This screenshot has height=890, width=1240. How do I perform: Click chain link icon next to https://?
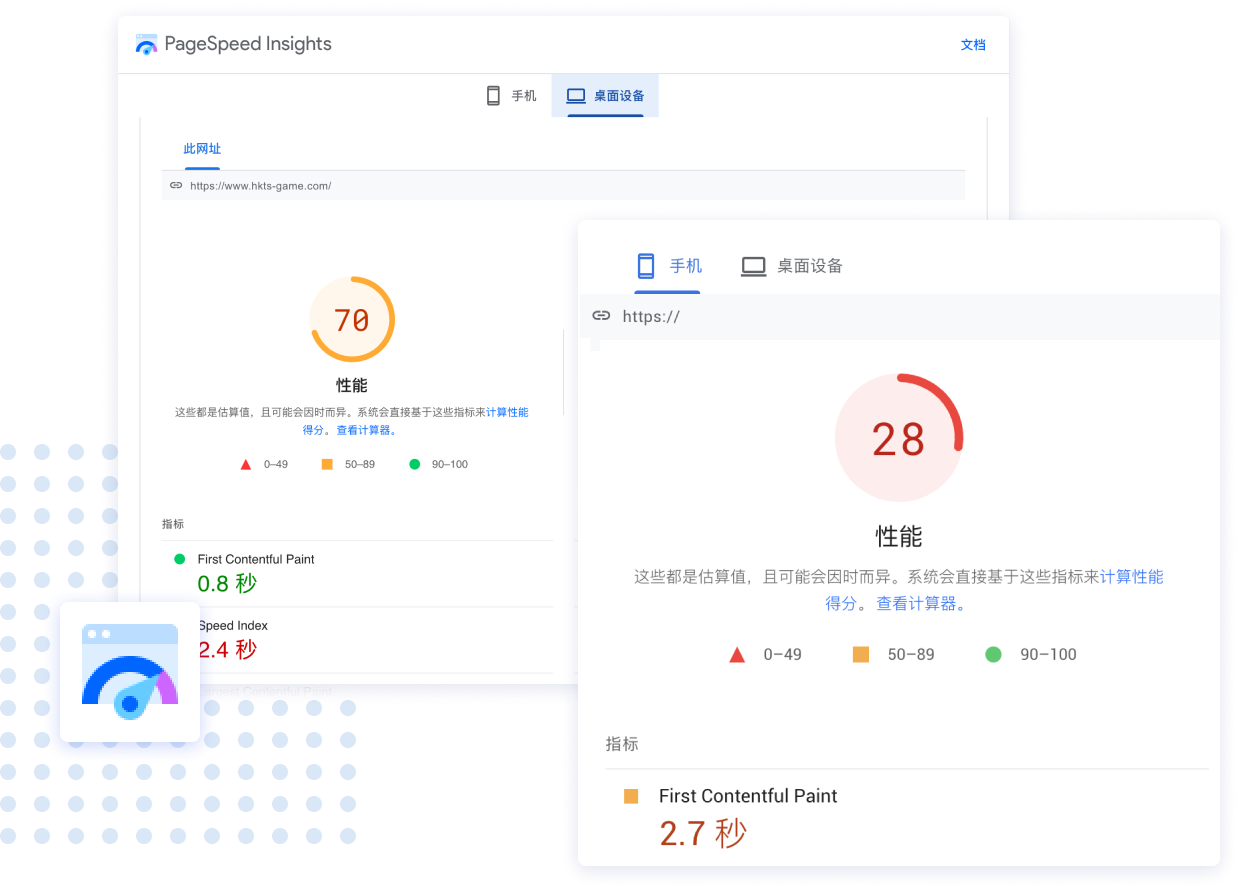[x=601, y=316]
